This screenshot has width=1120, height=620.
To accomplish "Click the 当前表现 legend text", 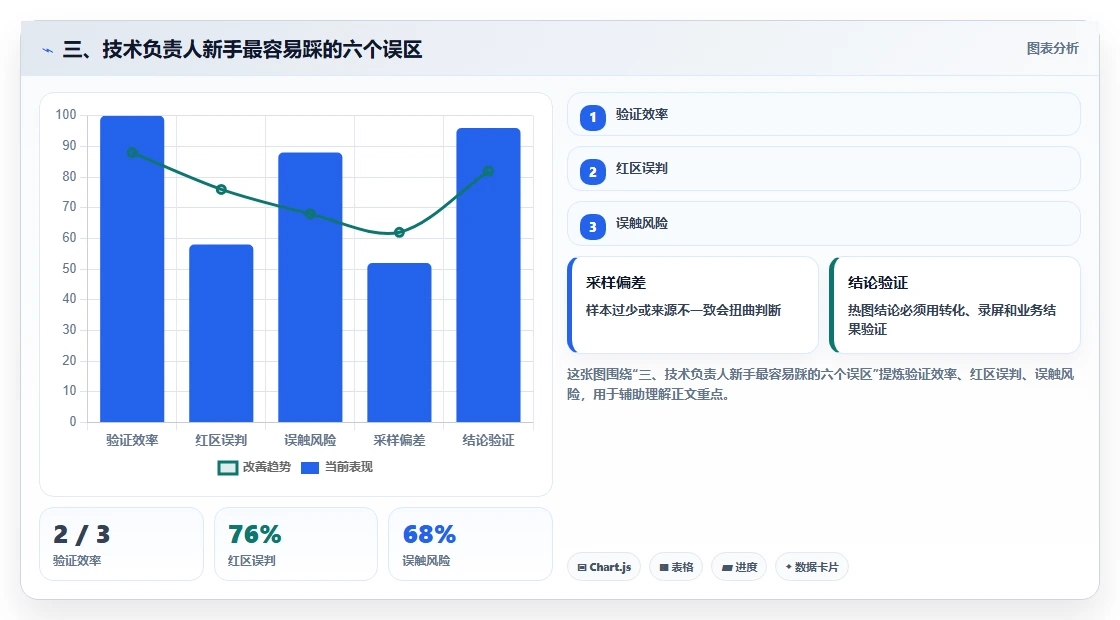I will tap(349, 467).
